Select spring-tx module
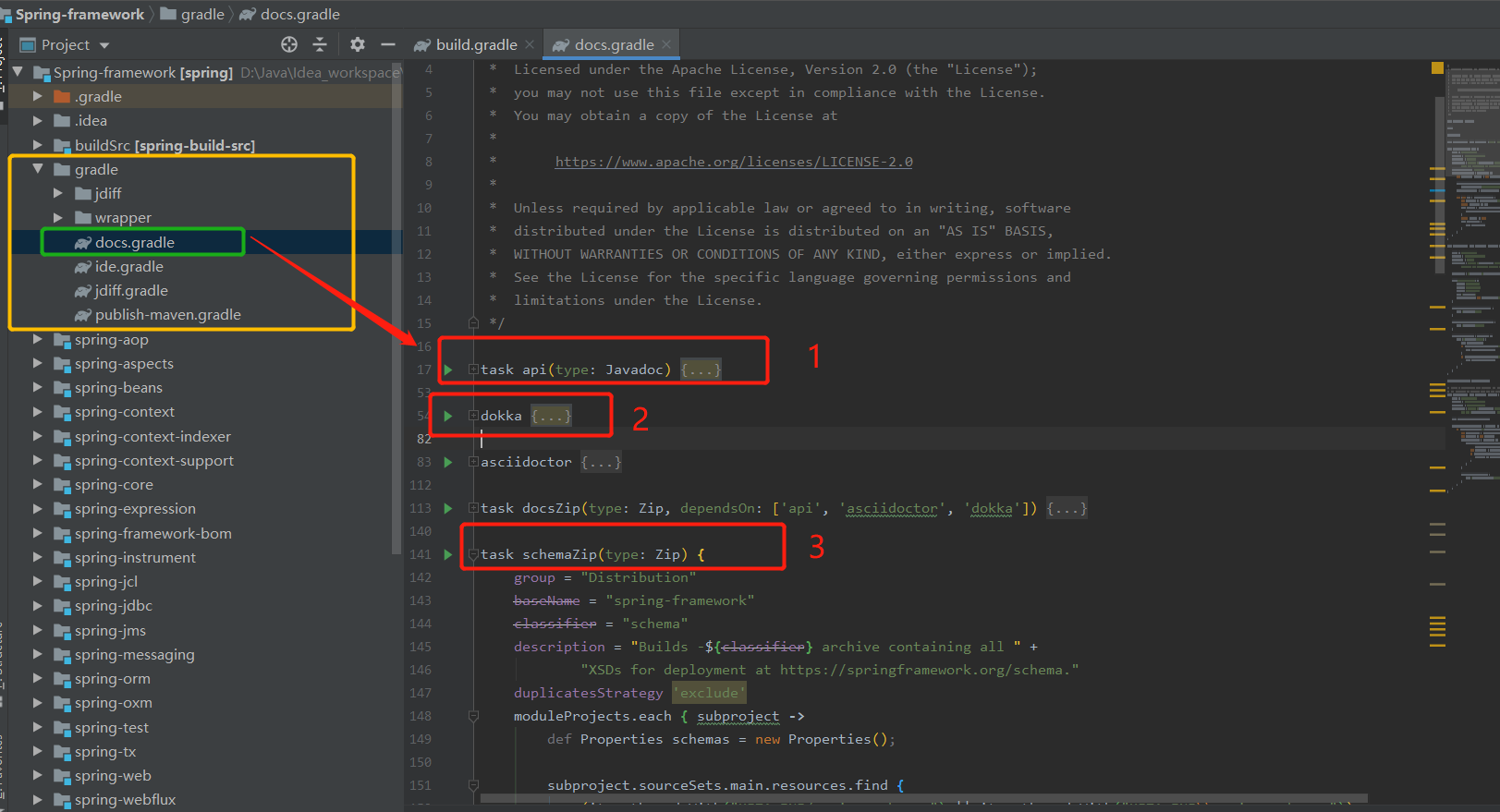Screen dimensions: 1500x812 pyautogui.click(x=104, y=751)
